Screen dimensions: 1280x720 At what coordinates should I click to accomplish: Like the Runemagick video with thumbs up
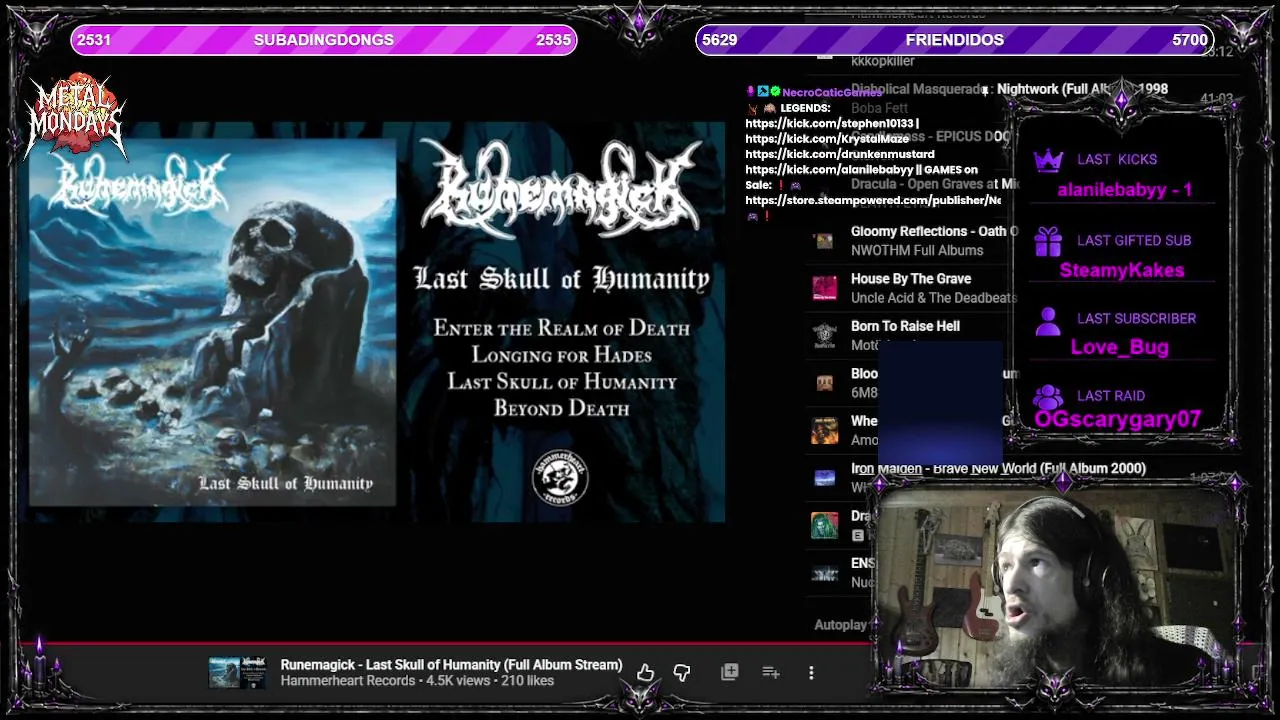645,673
